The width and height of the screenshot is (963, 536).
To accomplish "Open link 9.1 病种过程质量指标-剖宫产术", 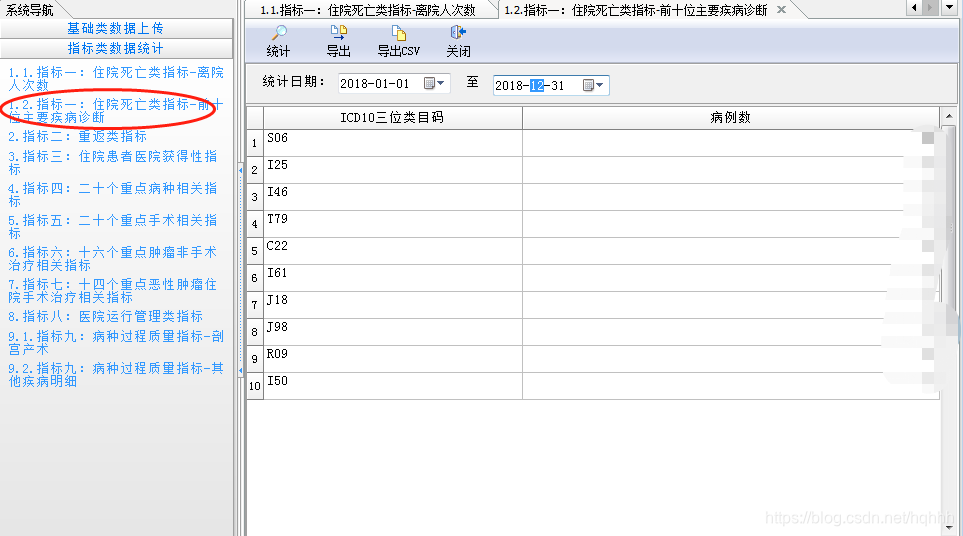I will 115,343.
